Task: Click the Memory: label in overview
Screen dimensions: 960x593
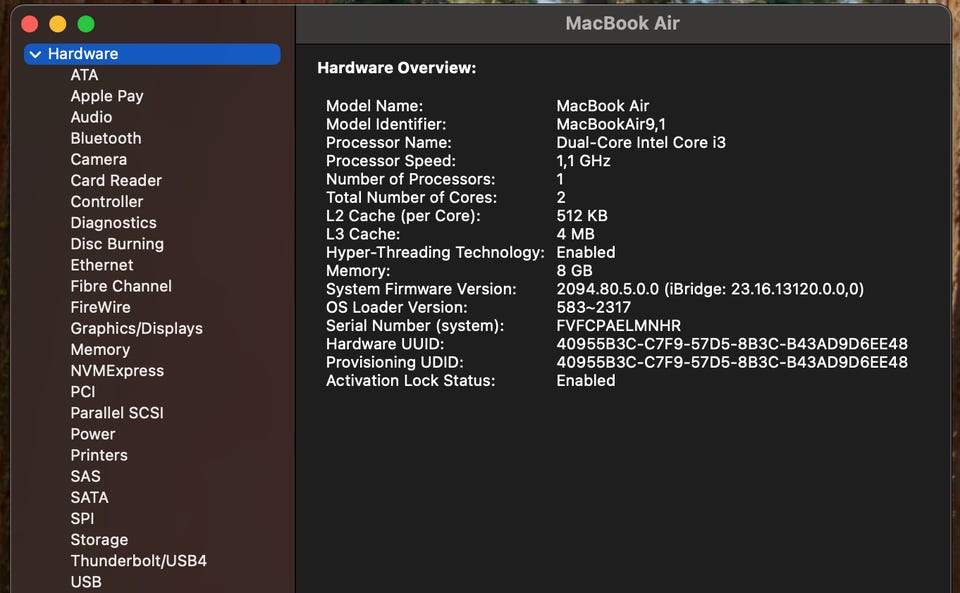Action: 358,270
